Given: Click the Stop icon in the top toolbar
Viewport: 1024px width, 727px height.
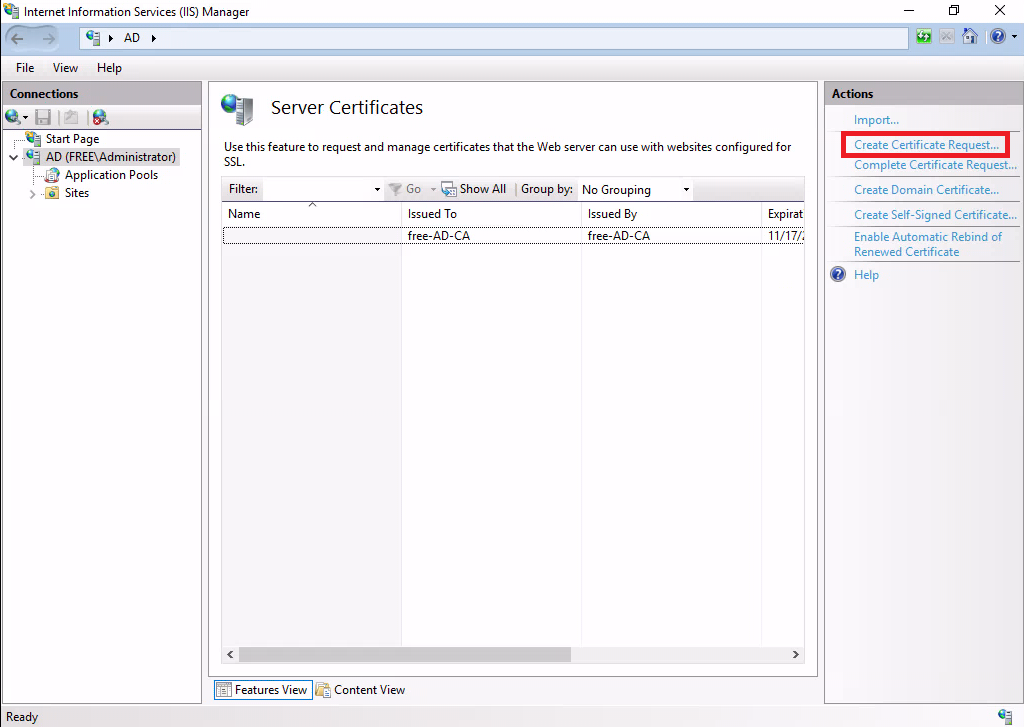Looking at the screenshot, I should (947, 37).
